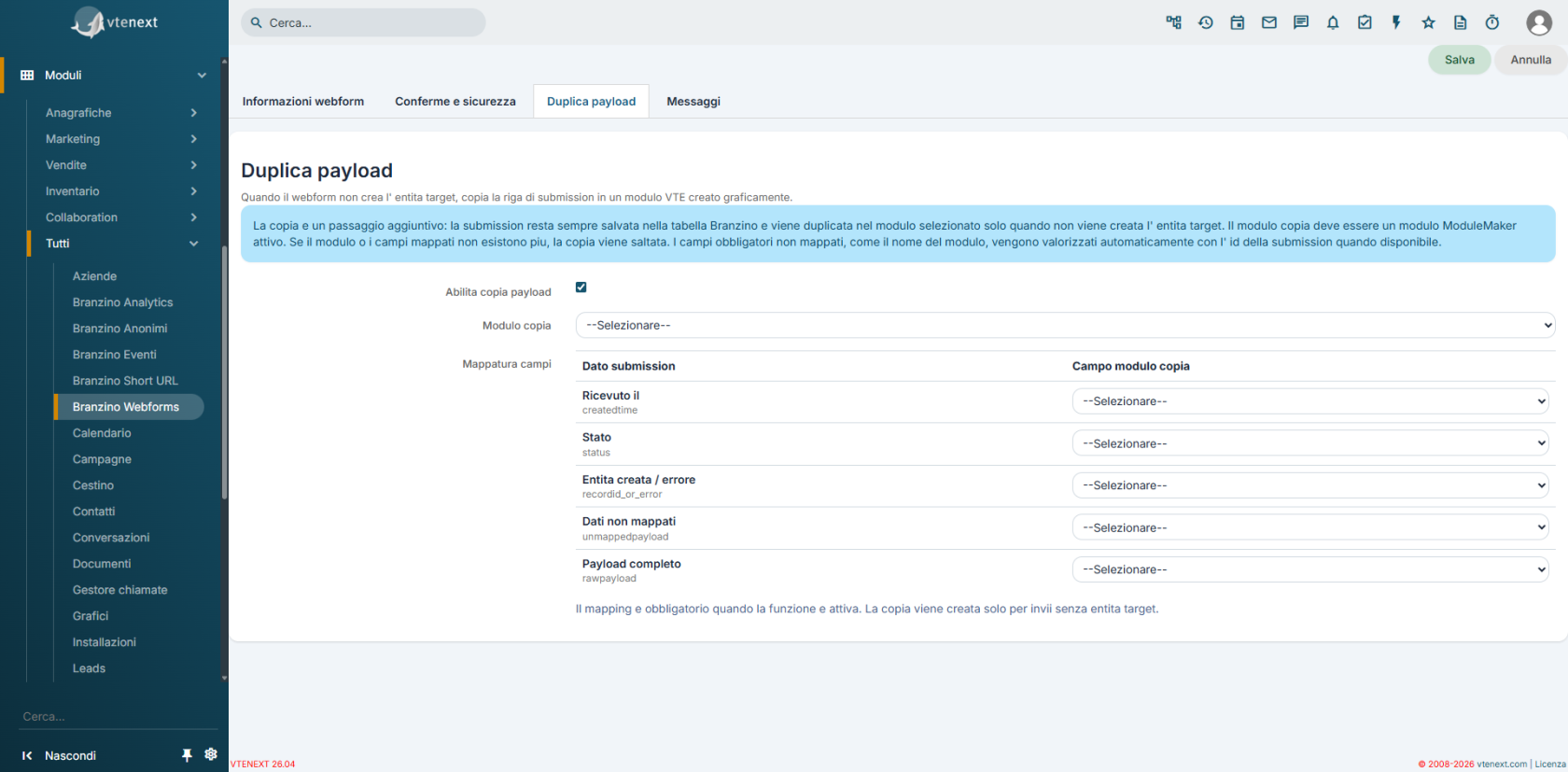Open the calendar icon in top toolbar
Viewport: 1568px width, 772px height.
tap(1238, 22)
